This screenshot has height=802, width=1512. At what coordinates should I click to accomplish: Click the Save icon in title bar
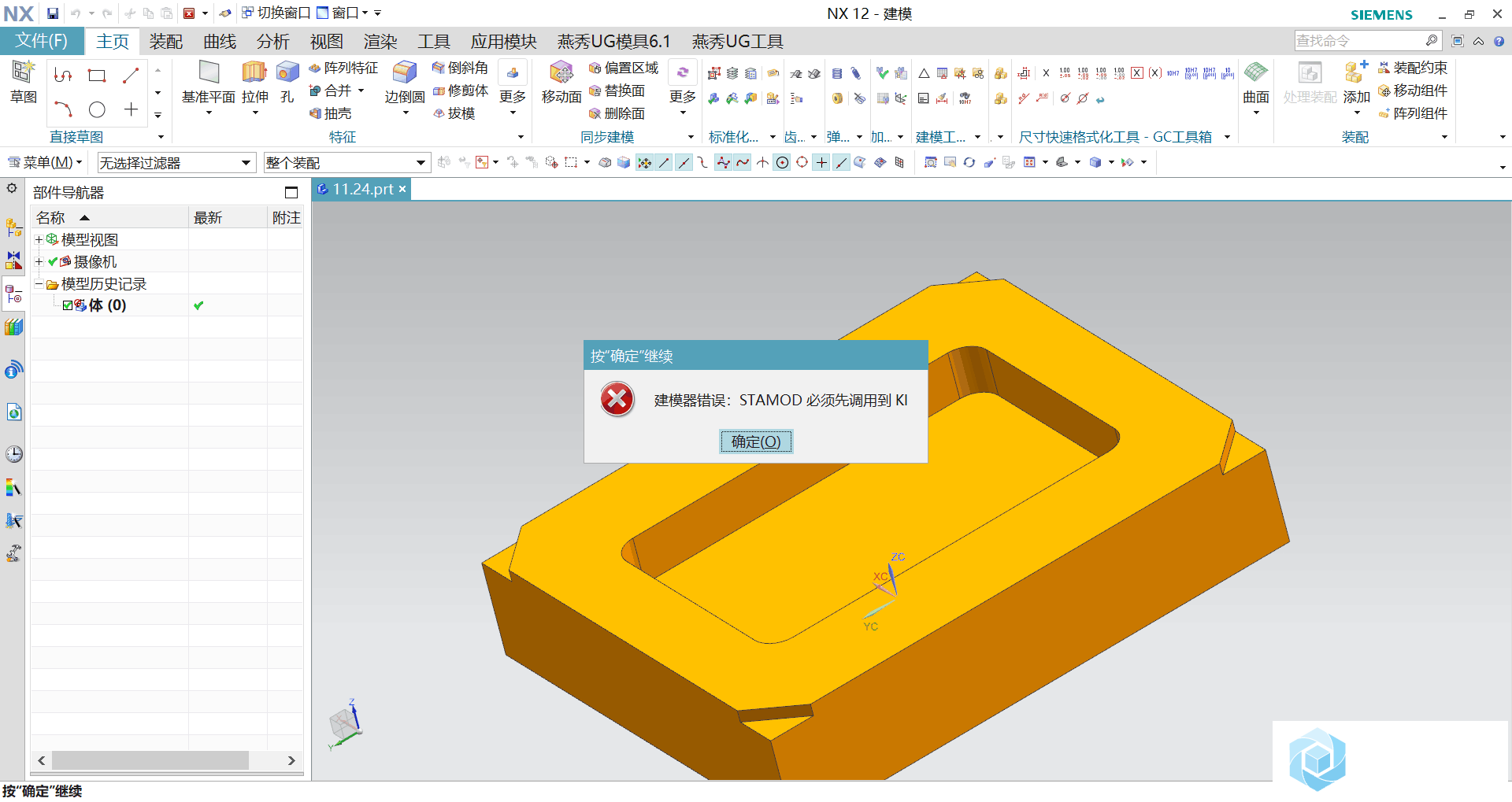point(52,13)
